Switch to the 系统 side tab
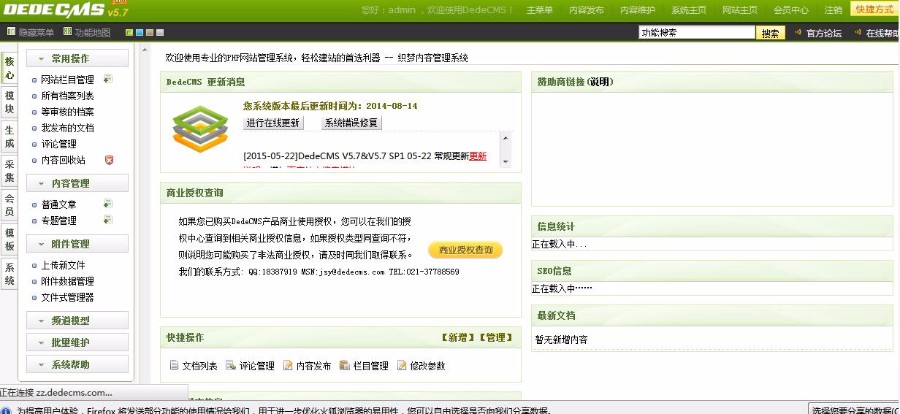 [x=10, y=274]
